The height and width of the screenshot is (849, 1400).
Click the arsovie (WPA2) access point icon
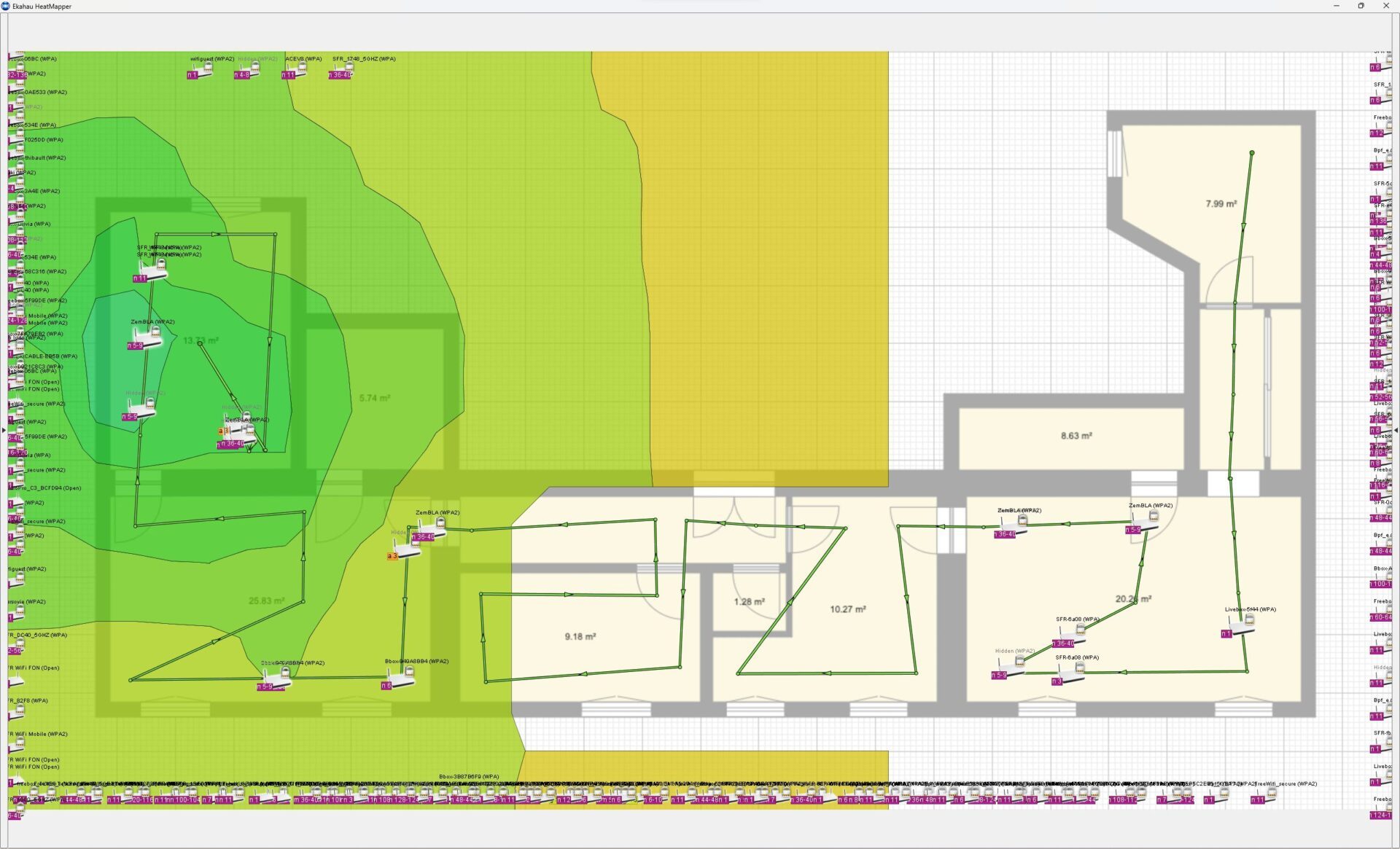[x=16, y=611]
